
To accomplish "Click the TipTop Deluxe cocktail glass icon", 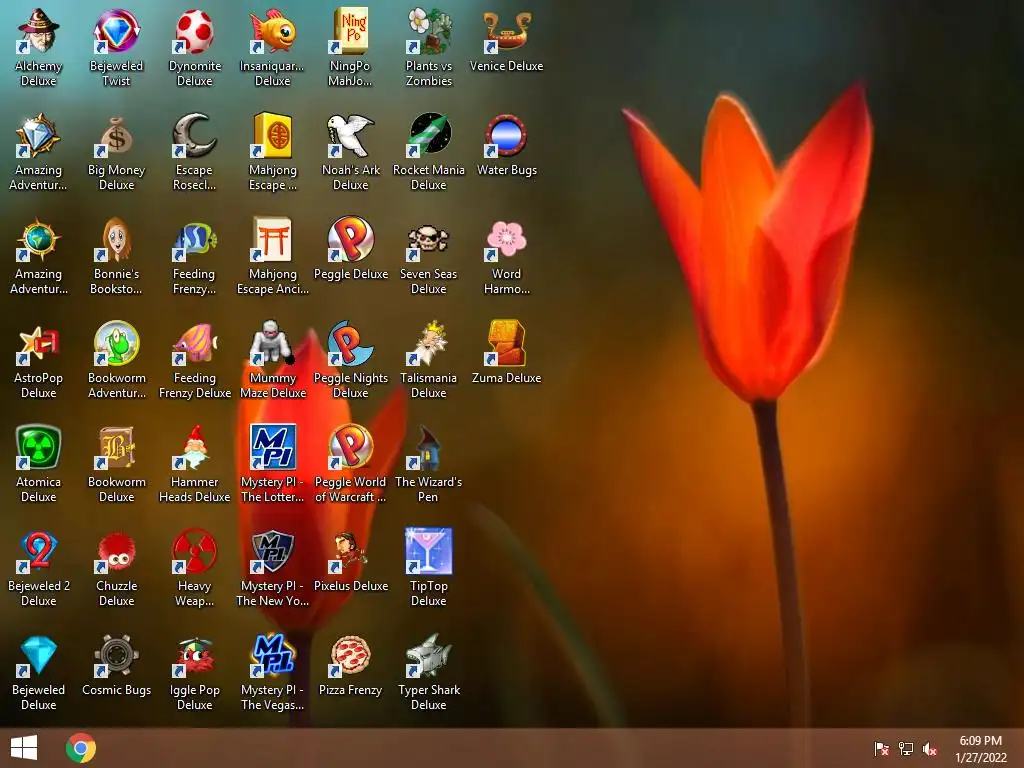I will pyautogui.click(x=428, y=551).
